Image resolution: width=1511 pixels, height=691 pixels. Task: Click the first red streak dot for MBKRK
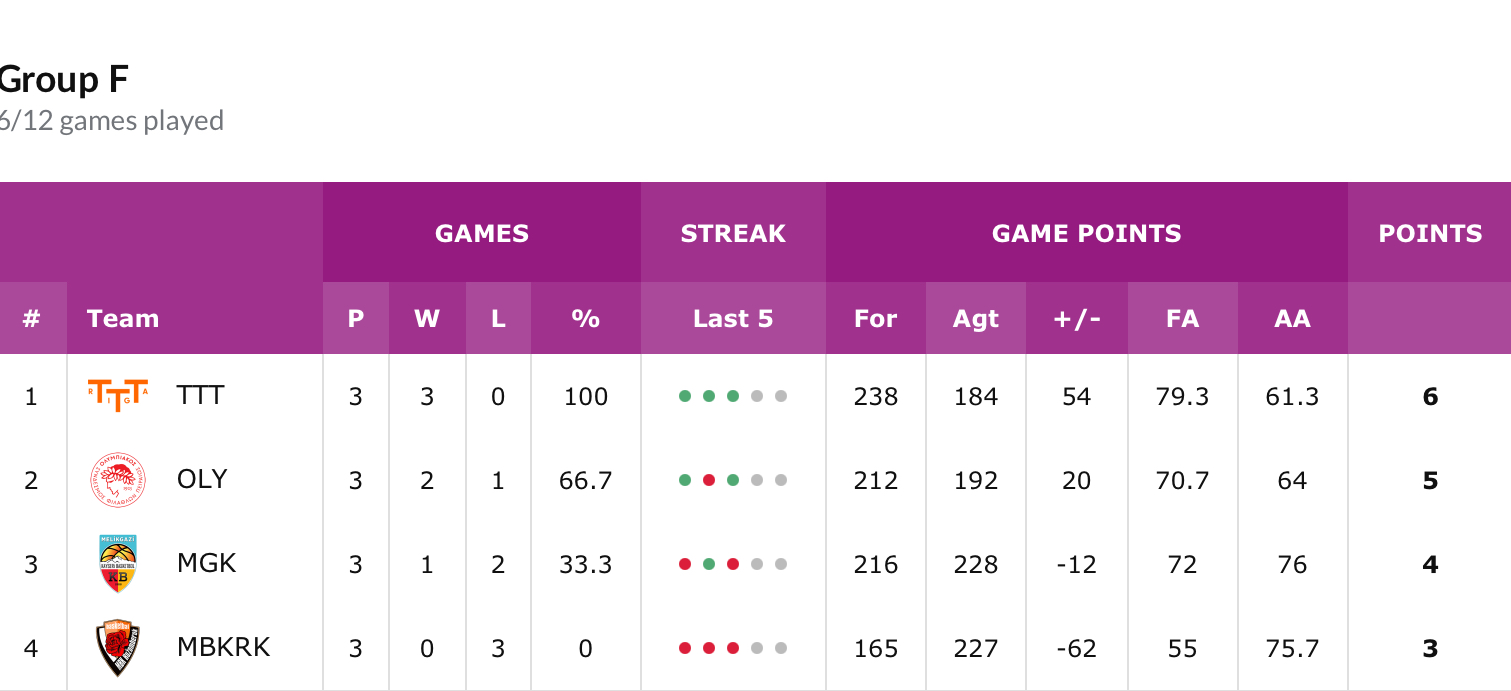[685, 648]
